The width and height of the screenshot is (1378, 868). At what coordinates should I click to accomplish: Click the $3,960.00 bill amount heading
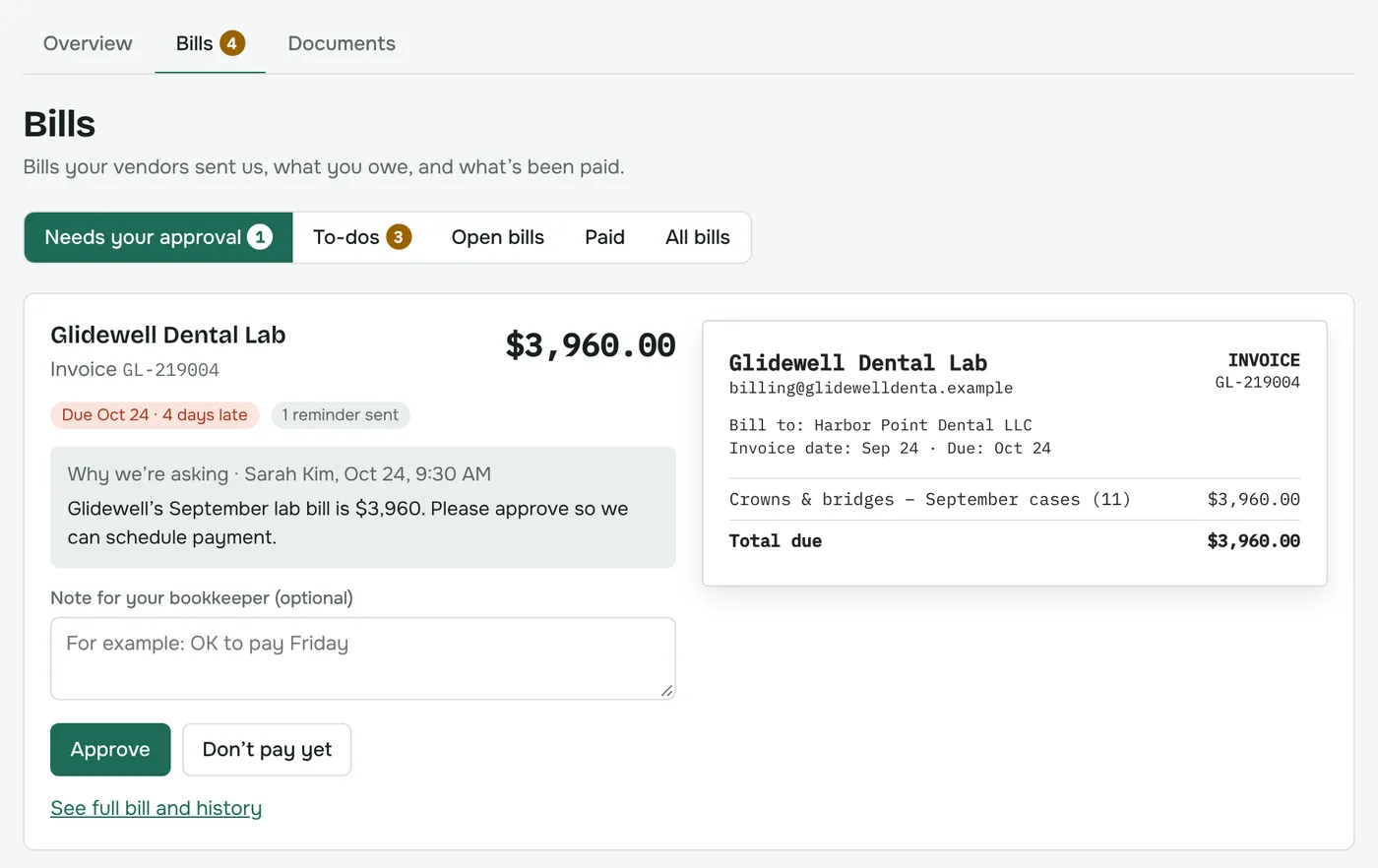coord(591,345)
